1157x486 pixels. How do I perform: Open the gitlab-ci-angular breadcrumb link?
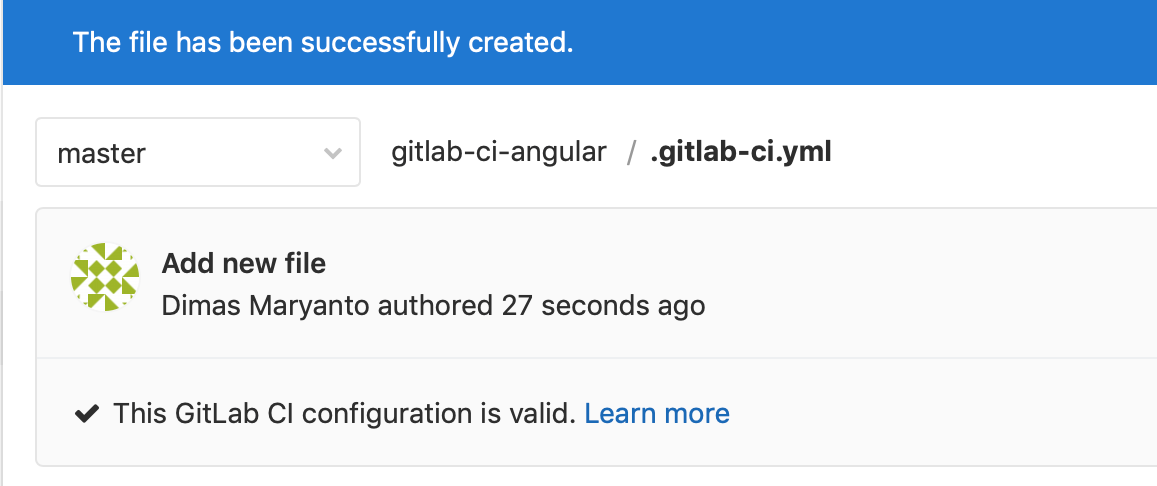click(498, 152)
